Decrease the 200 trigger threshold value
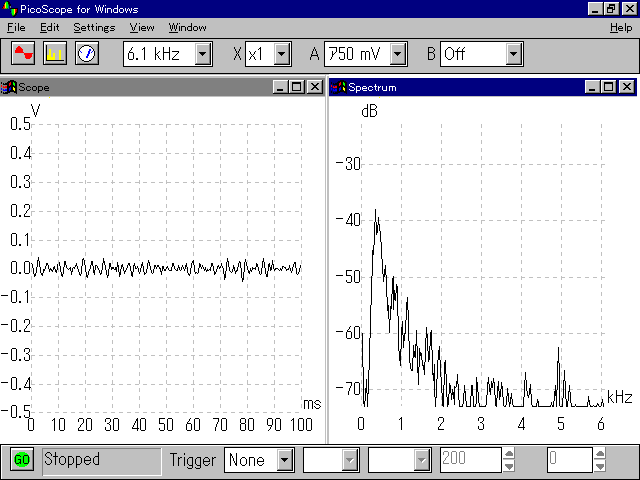 (x=509, y=466)
